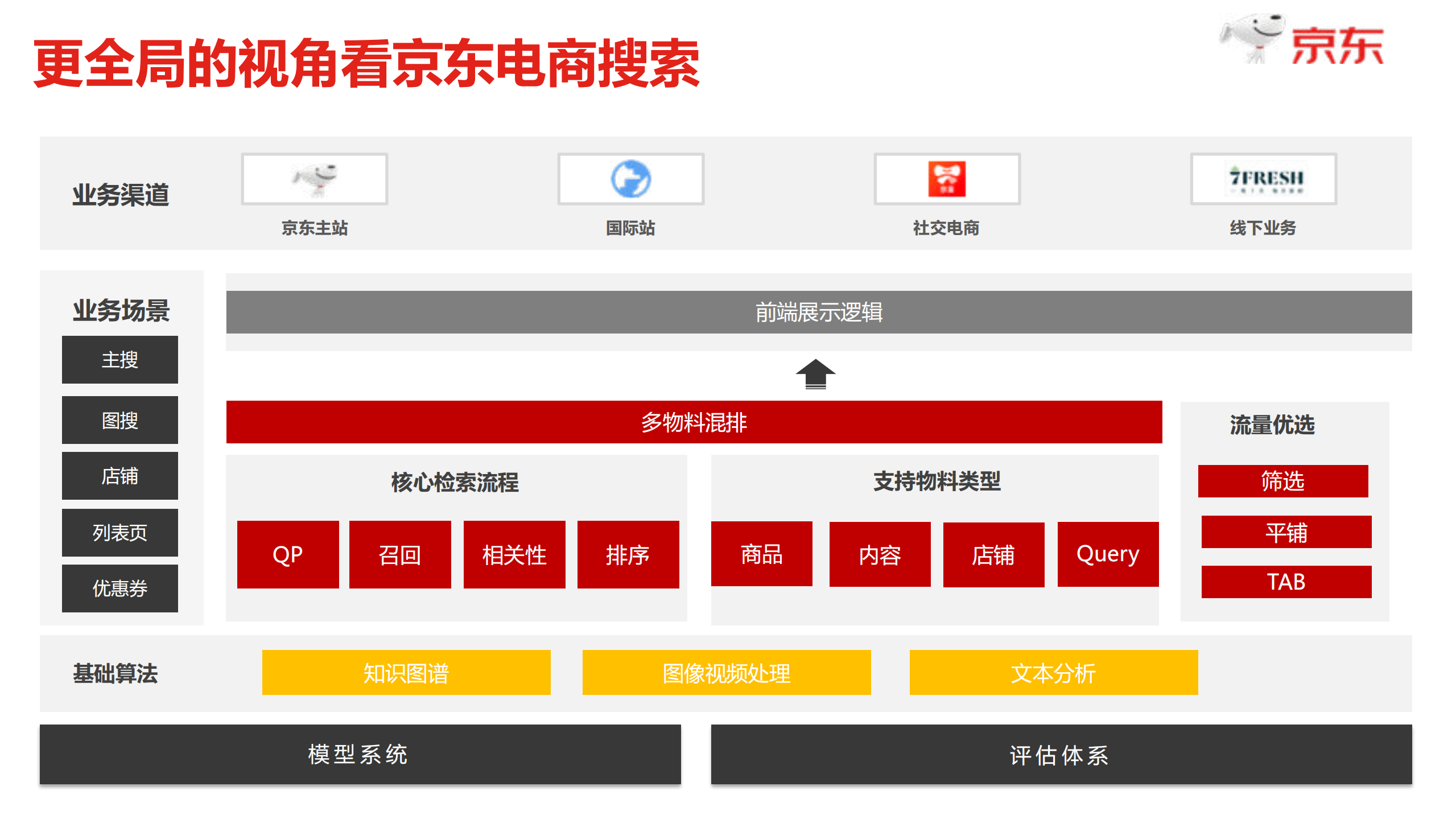The height and width of the screenshot is (819, 1456).
Task: Toggle the 筛选 option in 流量优选
Action: 1283,481
